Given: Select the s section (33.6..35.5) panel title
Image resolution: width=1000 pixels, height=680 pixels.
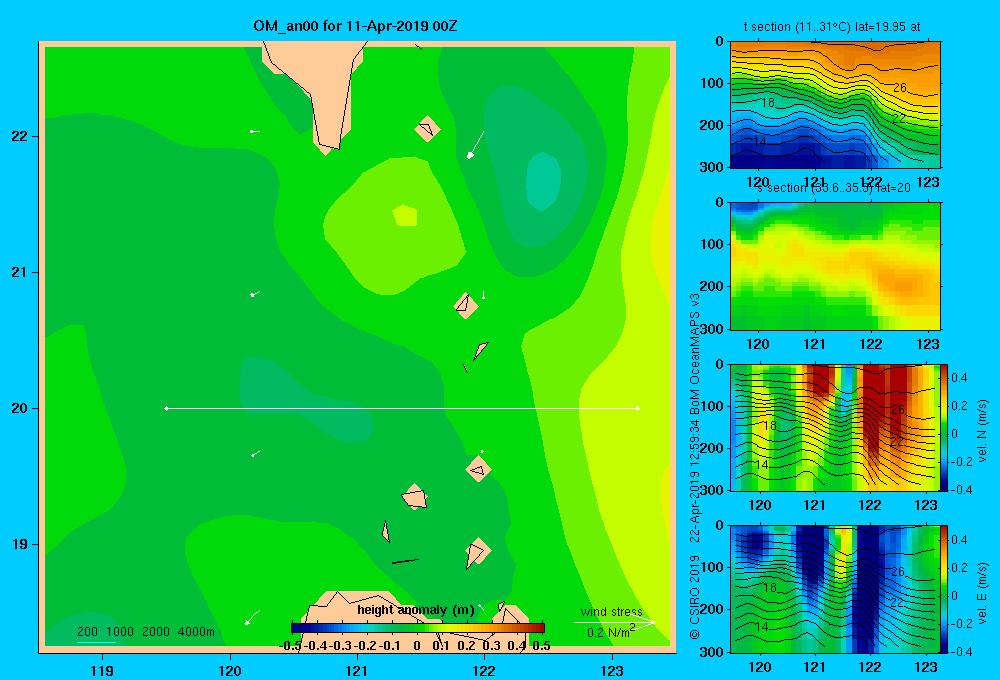Looking at the screenshot, I should click(833, 188).
